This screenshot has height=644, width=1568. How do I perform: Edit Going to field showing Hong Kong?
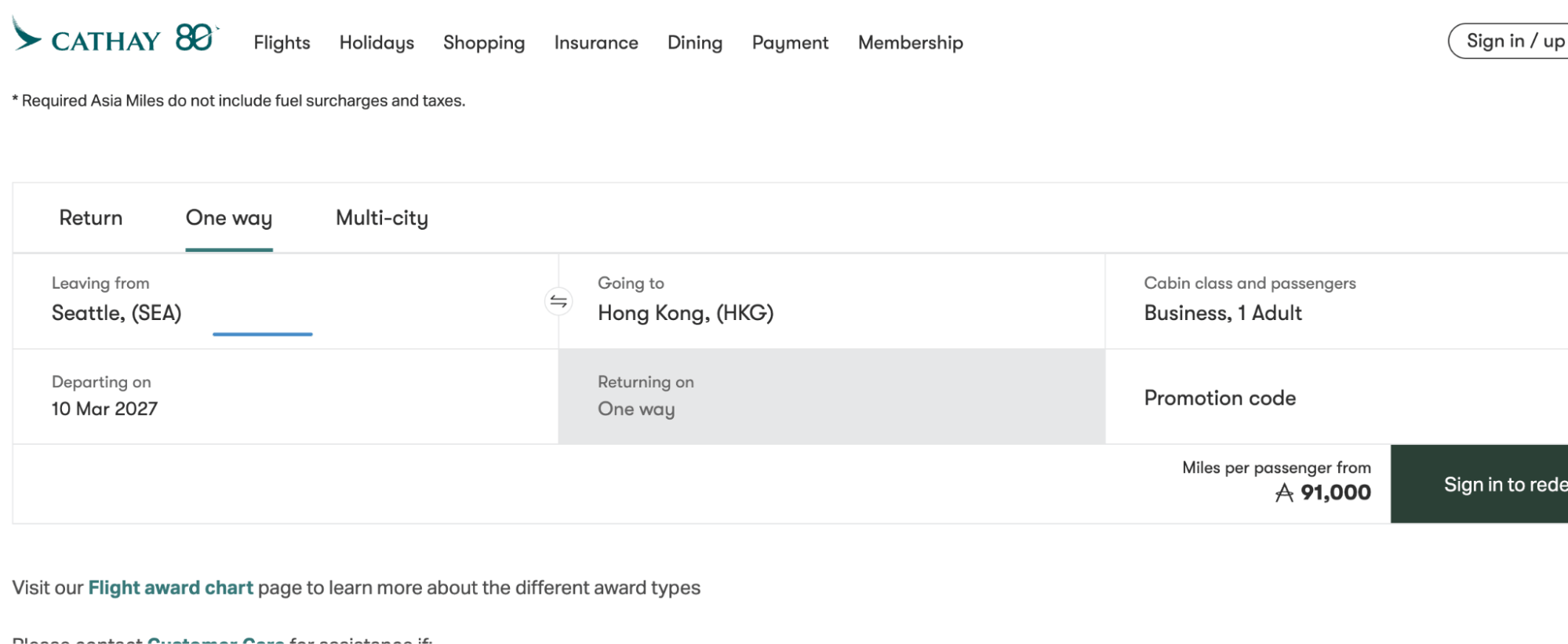tap(831, 301)
